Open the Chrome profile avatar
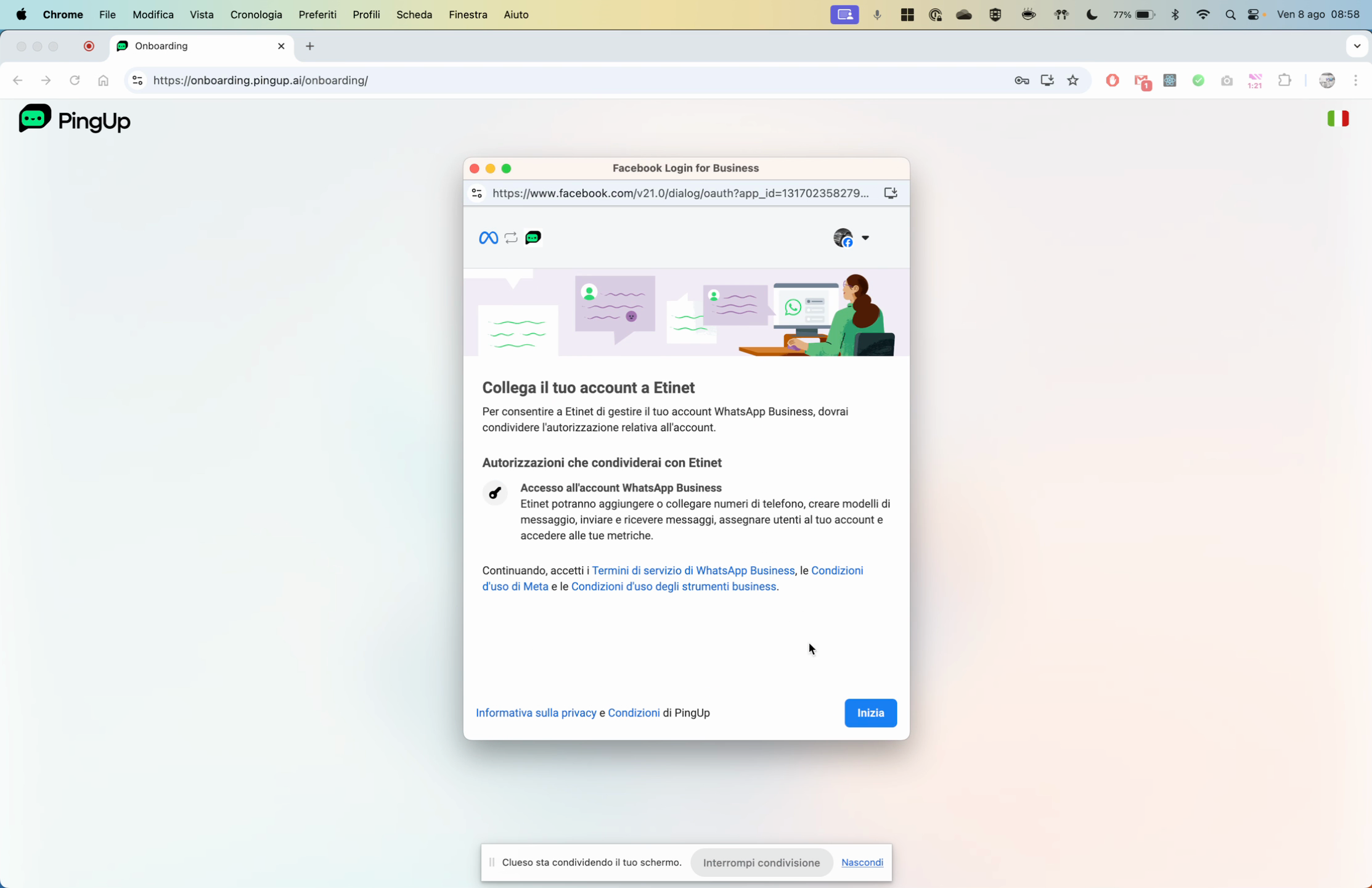1372x888 pixels. pyautogui.click(x=1327, y=80)
